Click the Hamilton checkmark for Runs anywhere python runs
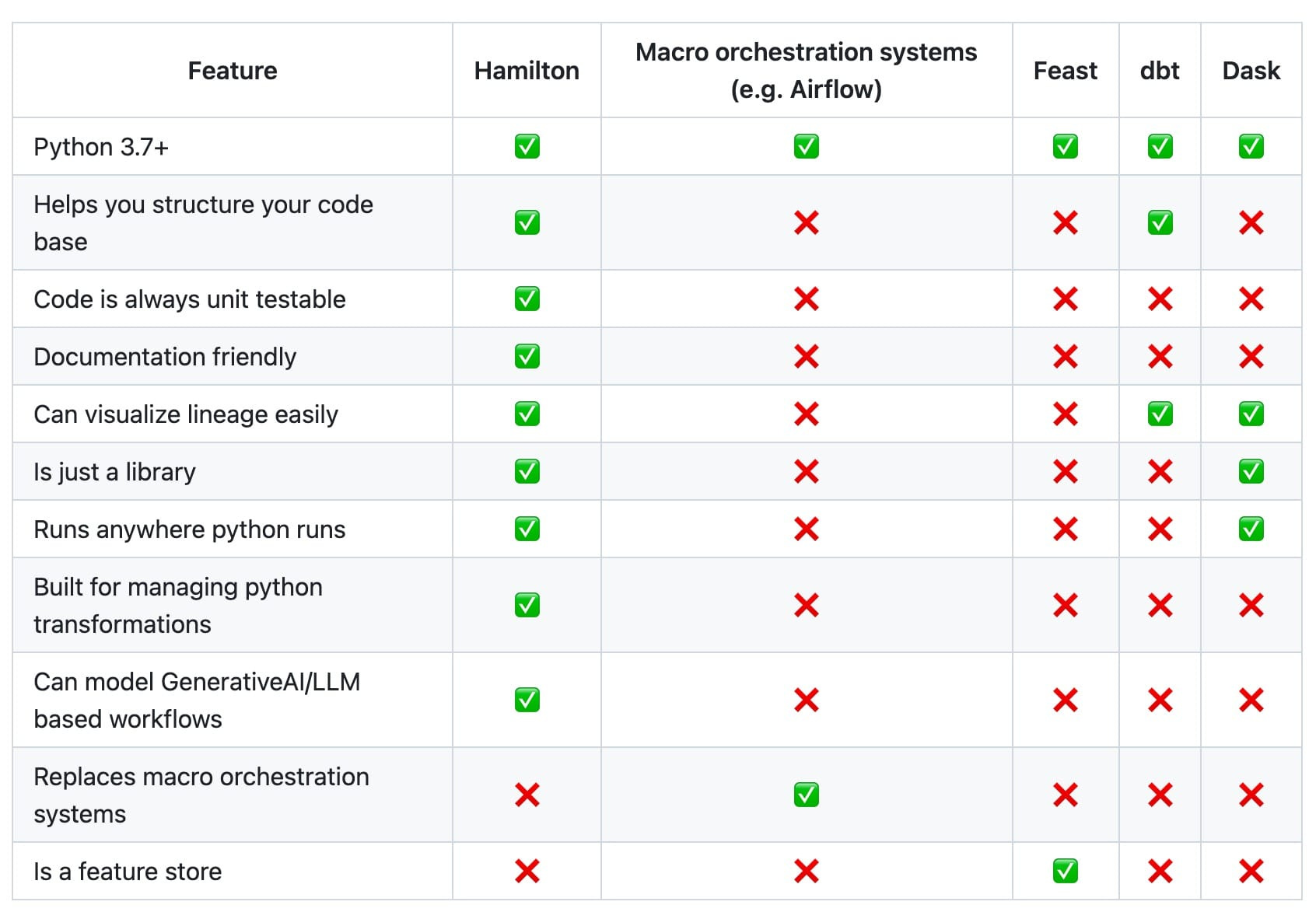Viewport: 1316px width, 919px height. pos(527,529)
